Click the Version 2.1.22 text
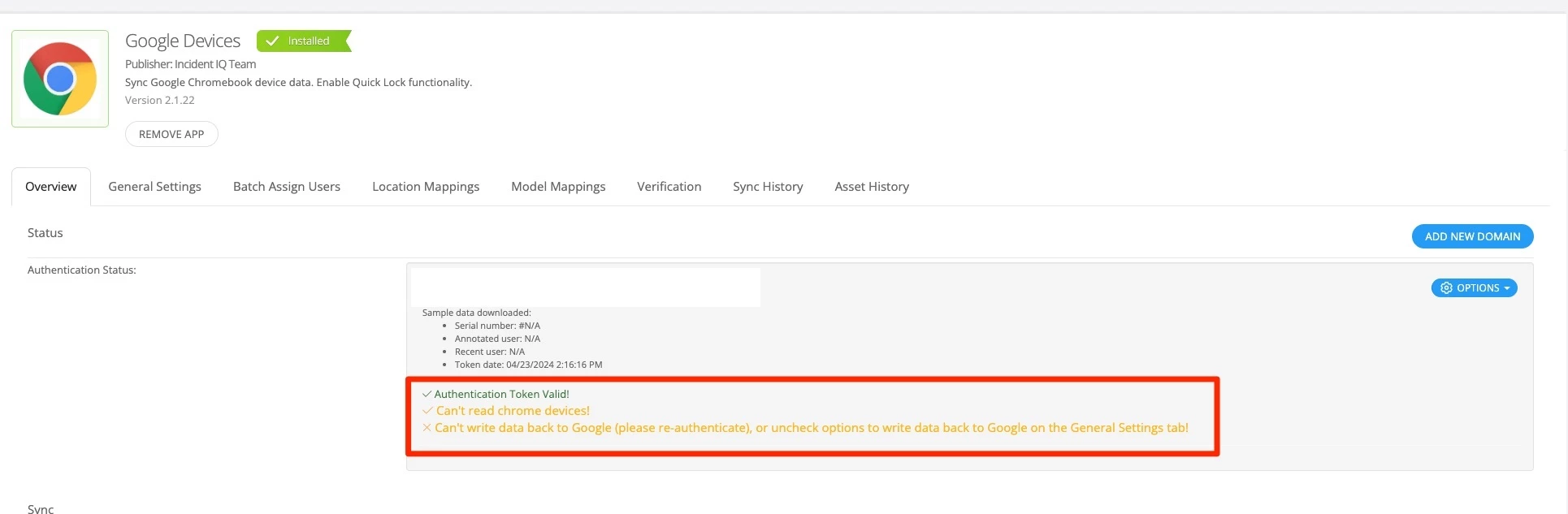 click(x=159, y=100)
